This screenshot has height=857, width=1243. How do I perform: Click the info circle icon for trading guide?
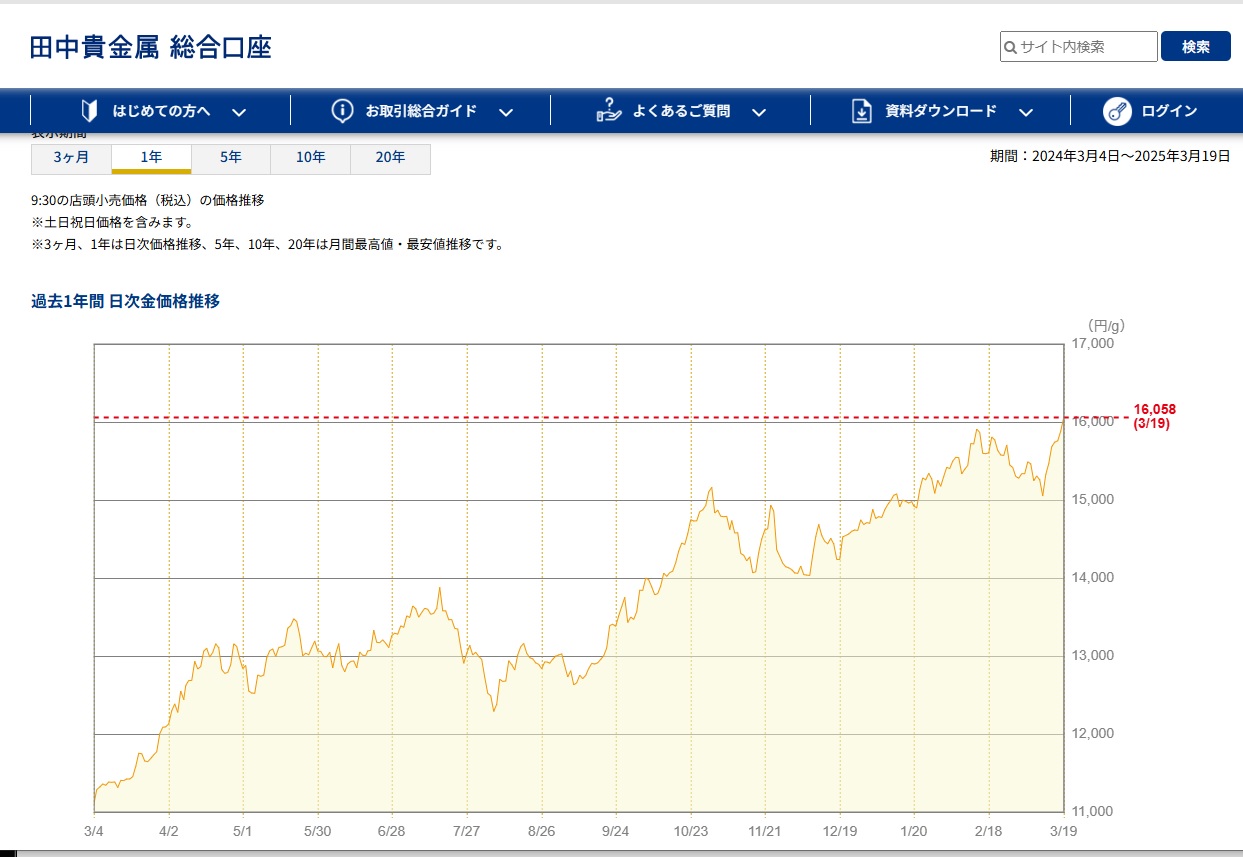coord(342,111)
